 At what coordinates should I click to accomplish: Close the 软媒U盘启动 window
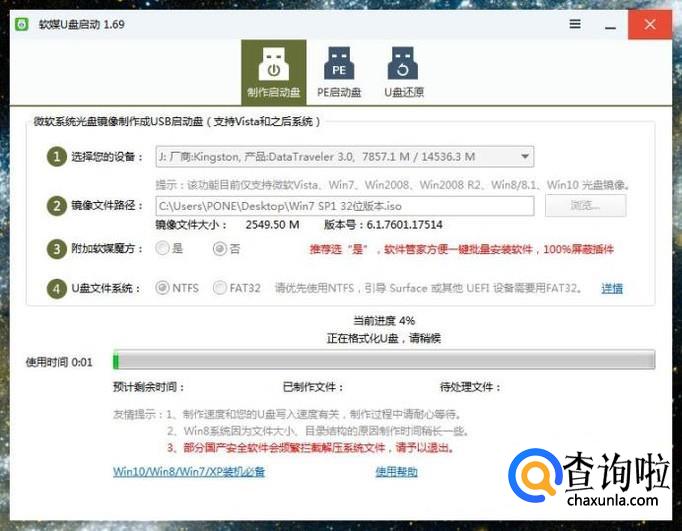[x=650, y=24]
